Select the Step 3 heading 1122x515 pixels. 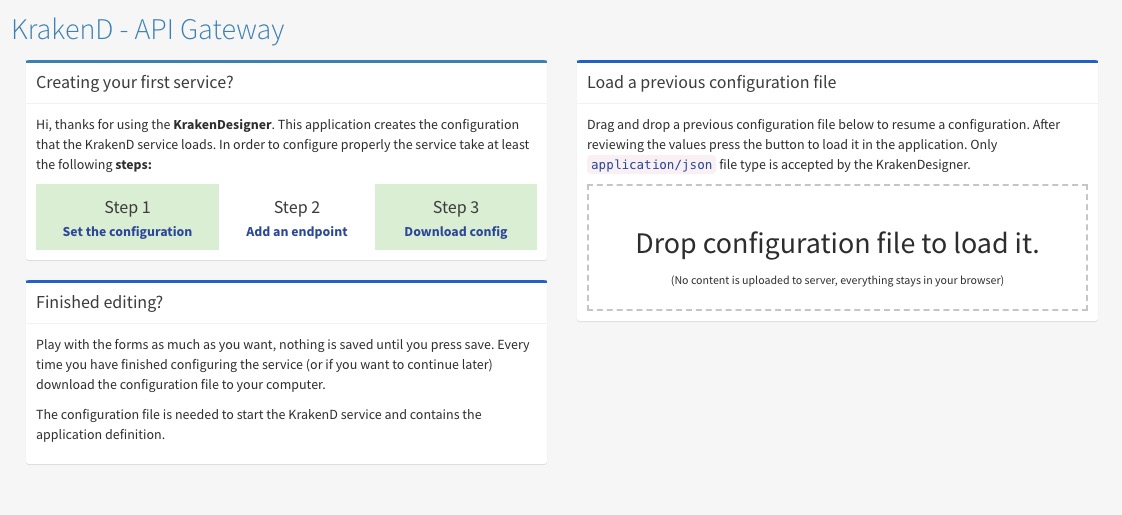click(x=456, y=207)
